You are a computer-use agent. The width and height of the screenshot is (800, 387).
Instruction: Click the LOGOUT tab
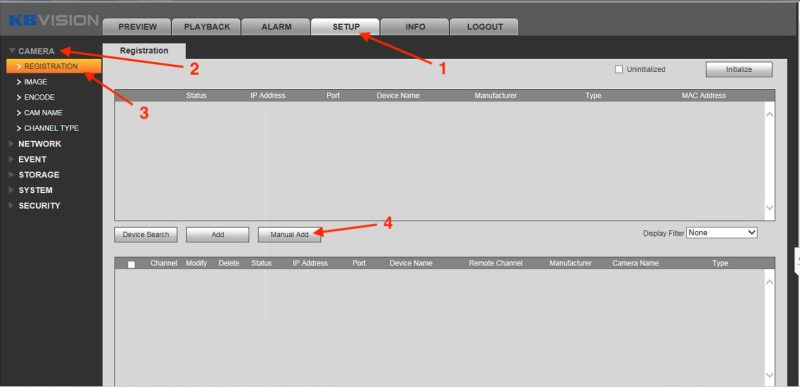(x=484, y=27)
